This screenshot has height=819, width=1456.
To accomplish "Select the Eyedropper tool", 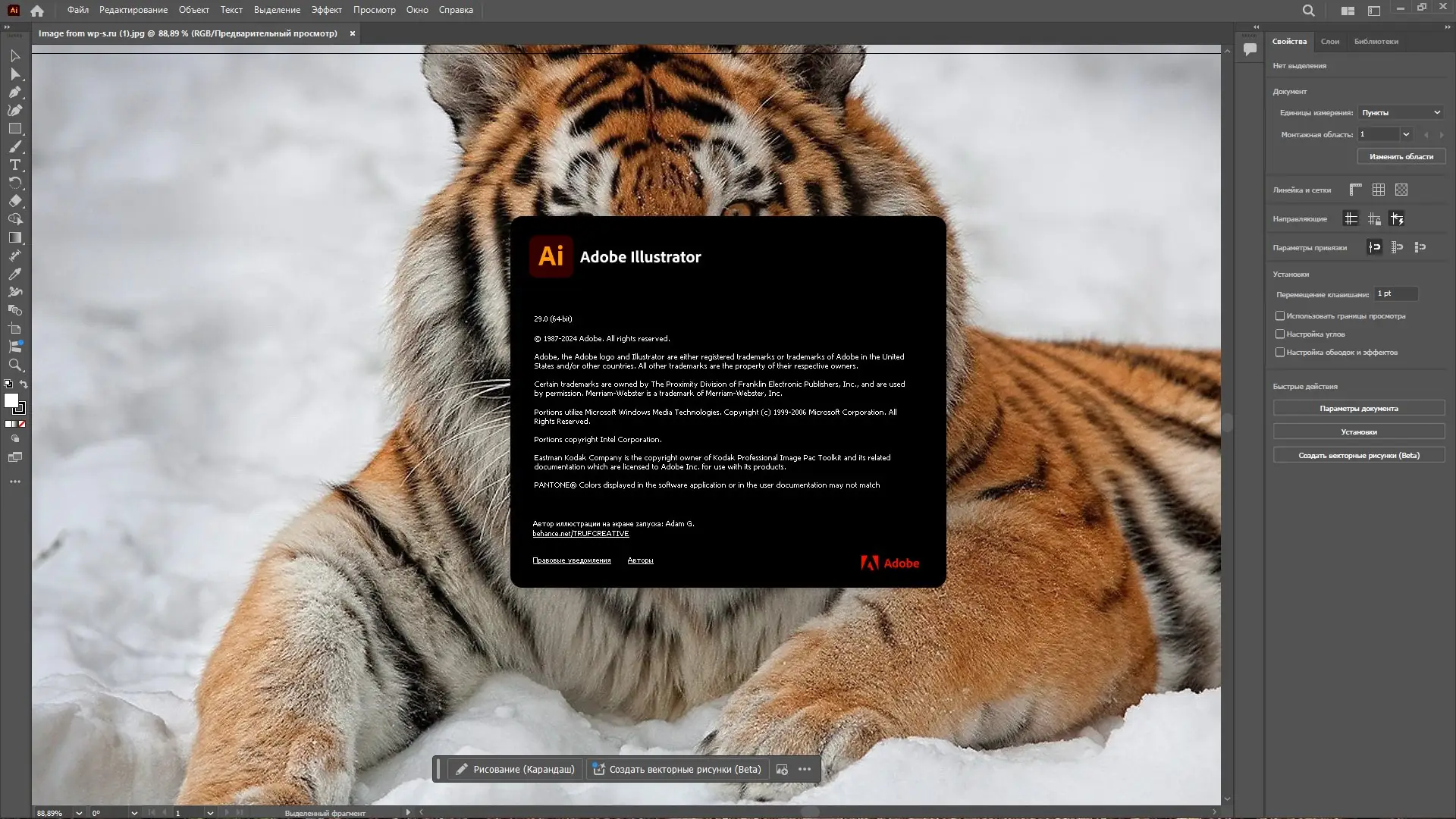I will click(14, 274).
